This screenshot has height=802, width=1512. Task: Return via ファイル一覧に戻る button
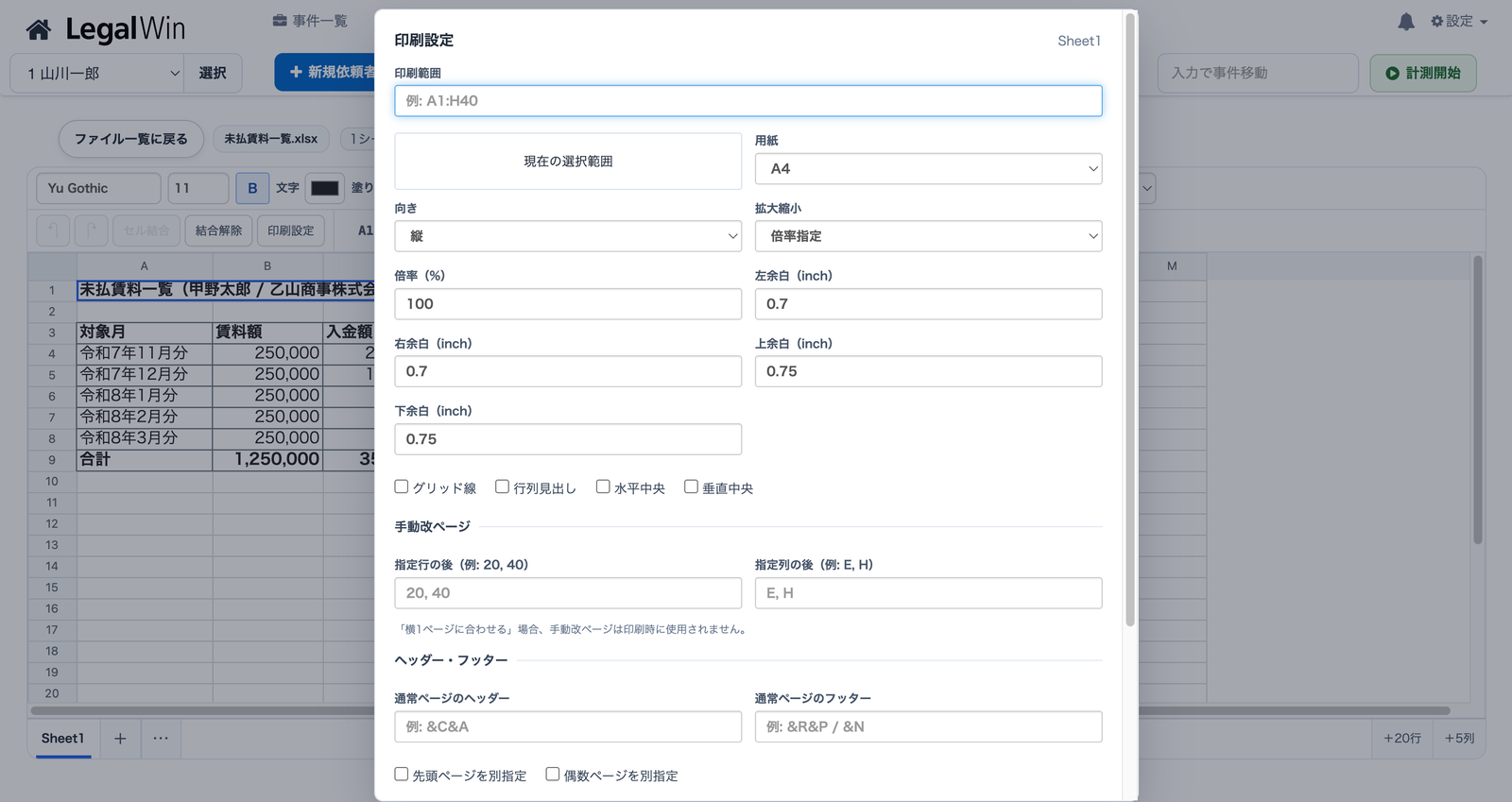click(x=130, y=139)
